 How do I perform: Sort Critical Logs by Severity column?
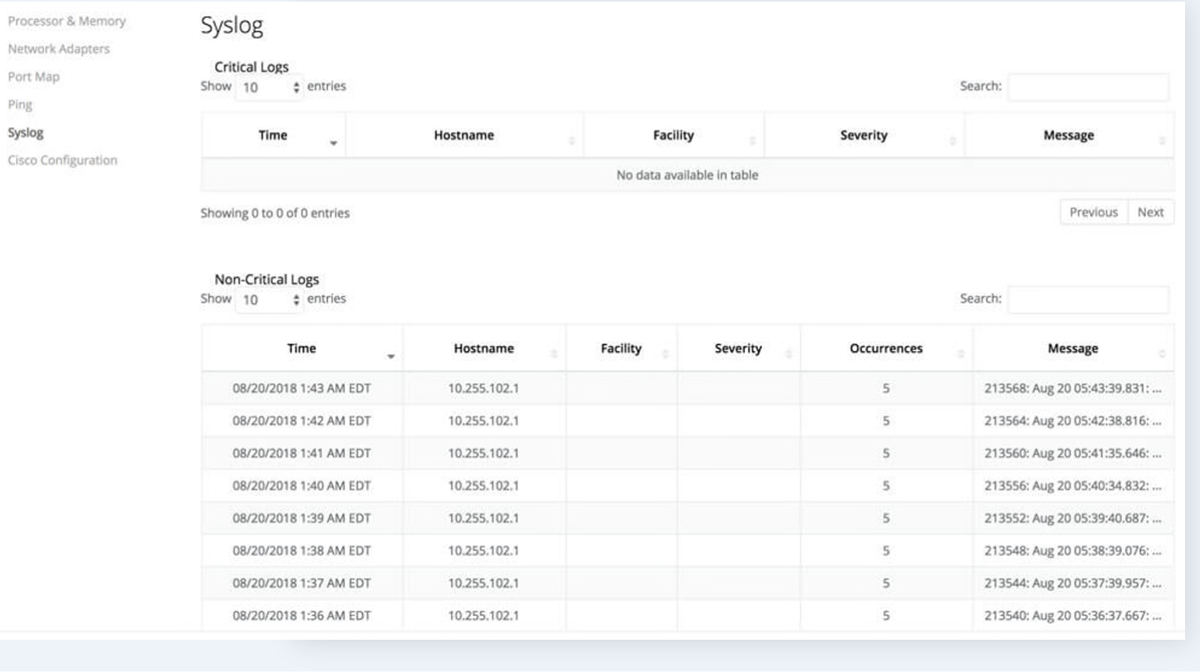pos(864,136)
